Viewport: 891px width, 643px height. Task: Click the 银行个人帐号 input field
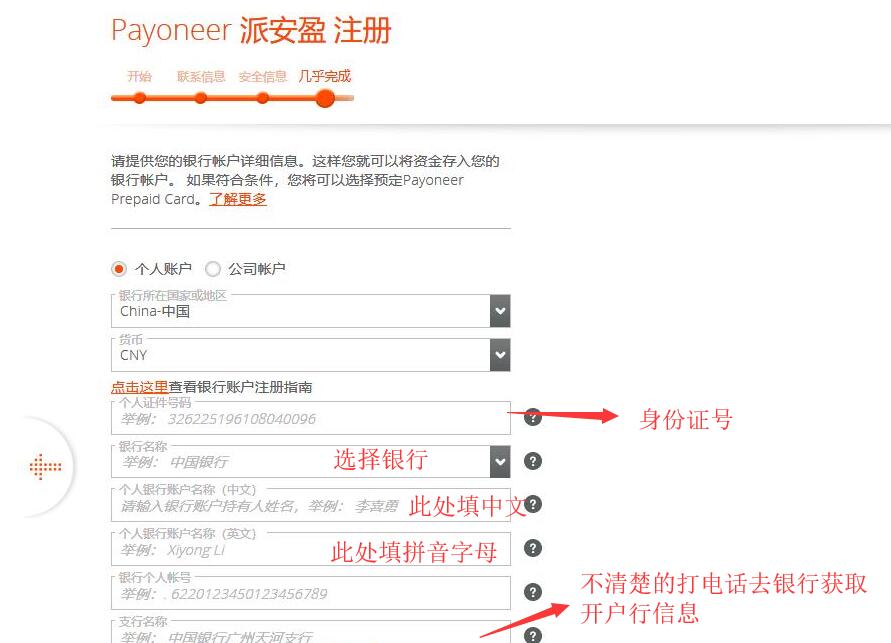click(x=310, y=593)
